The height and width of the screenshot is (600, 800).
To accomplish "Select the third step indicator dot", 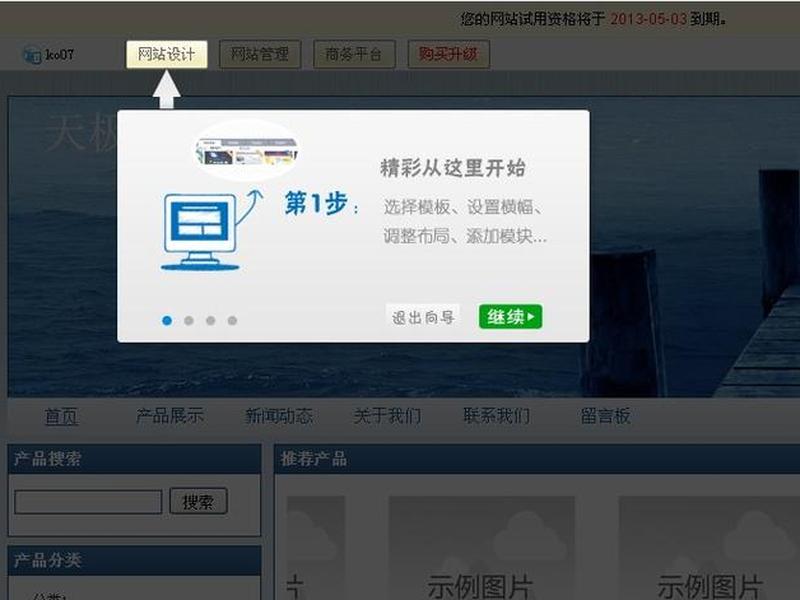I will point(210,320).
